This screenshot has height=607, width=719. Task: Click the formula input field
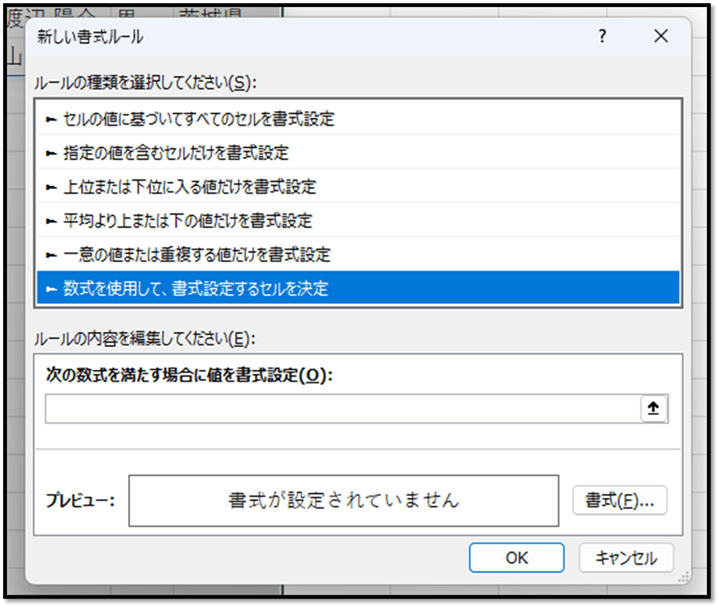pos(341,409)
